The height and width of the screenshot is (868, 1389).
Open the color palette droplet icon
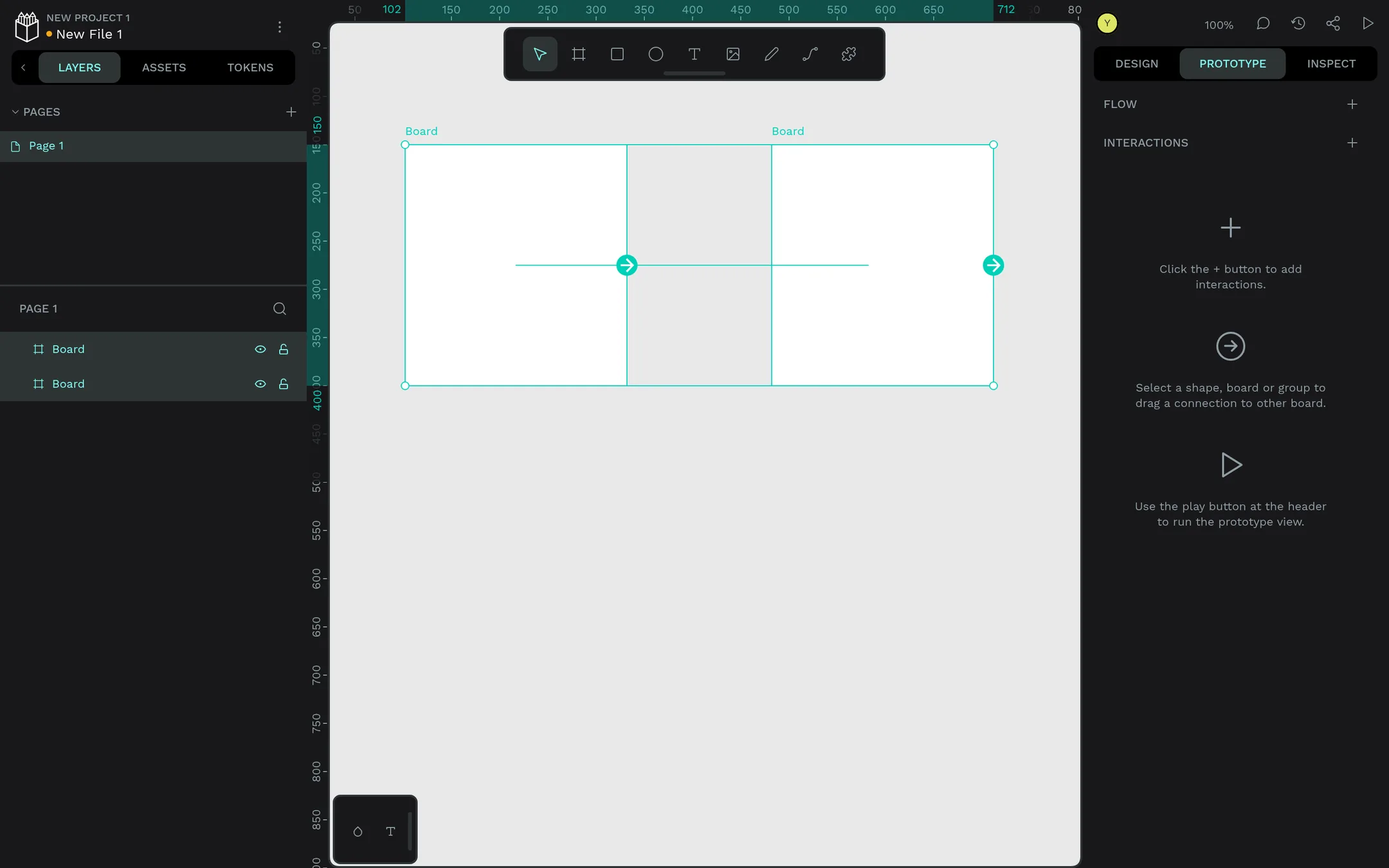click(x=358, y=831)
